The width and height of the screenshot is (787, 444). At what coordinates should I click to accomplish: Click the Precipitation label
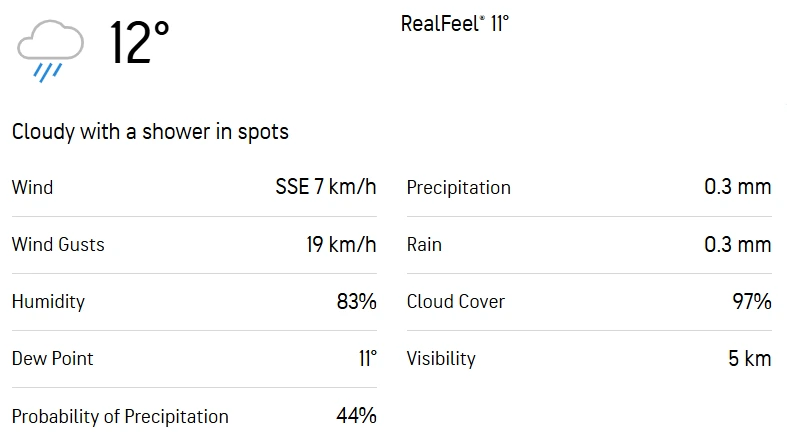tap(458, 188)
